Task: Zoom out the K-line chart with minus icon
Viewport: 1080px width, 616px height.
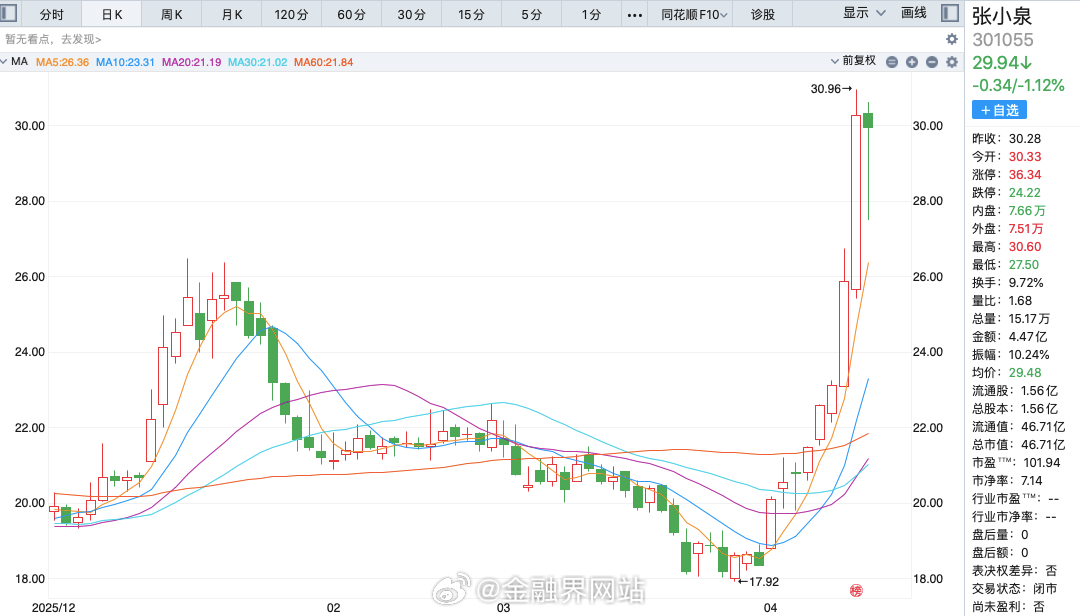Action: [930, 62]
